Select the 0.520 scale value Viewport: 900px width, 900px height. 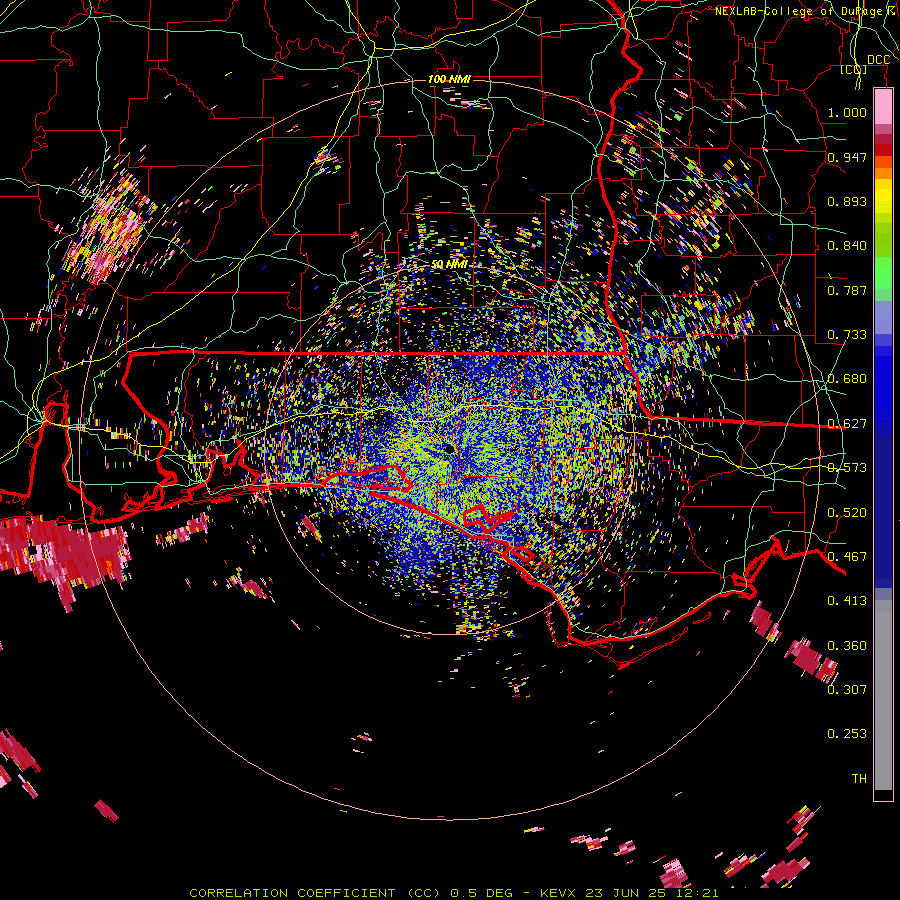pyautogui.click(x=847, y=512)
